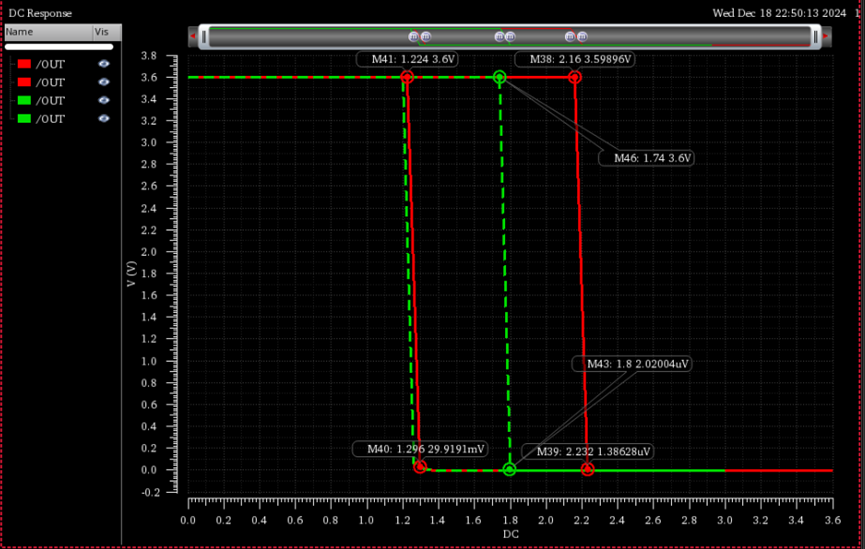Click green circle marker M43 on the 0V line
The image size is (865, 549).
(510, 470)
